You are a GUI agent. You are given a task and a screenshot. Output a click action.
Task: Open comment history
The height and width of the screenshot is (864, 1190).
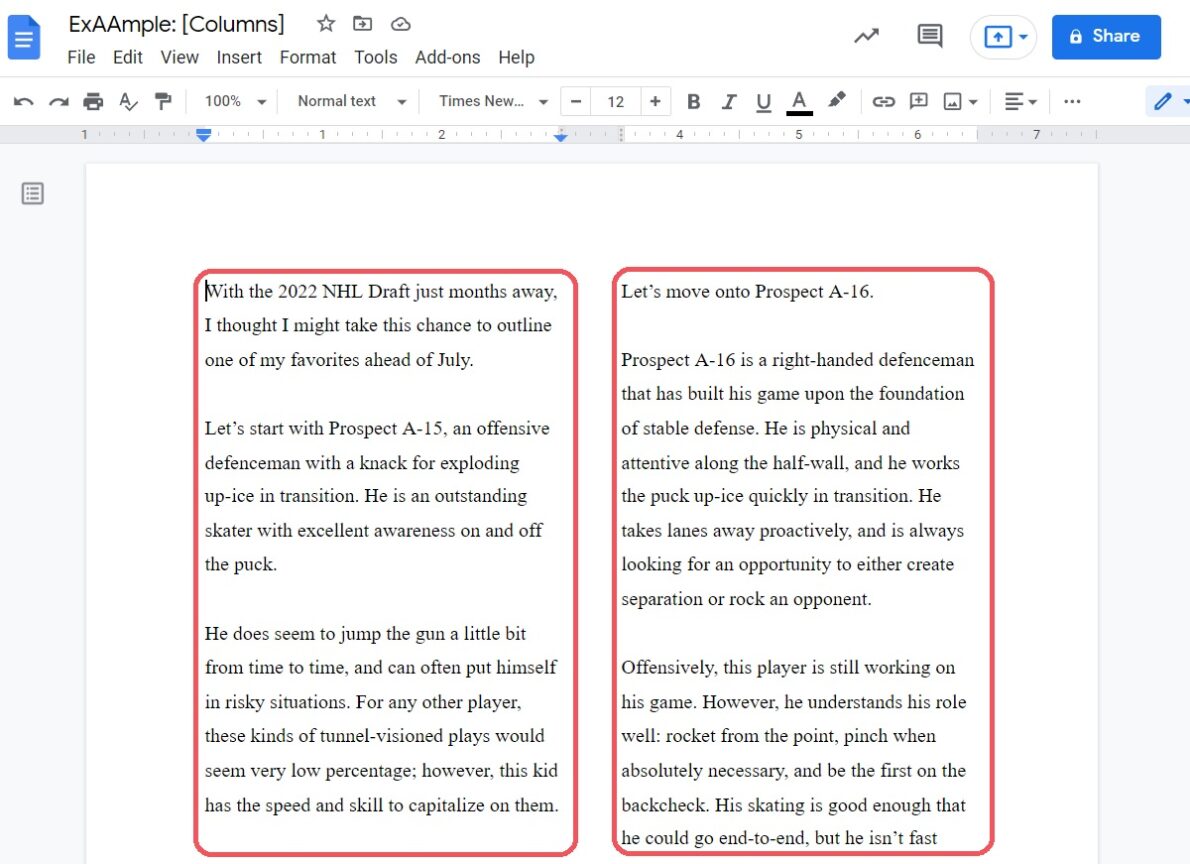coord(929,36)
